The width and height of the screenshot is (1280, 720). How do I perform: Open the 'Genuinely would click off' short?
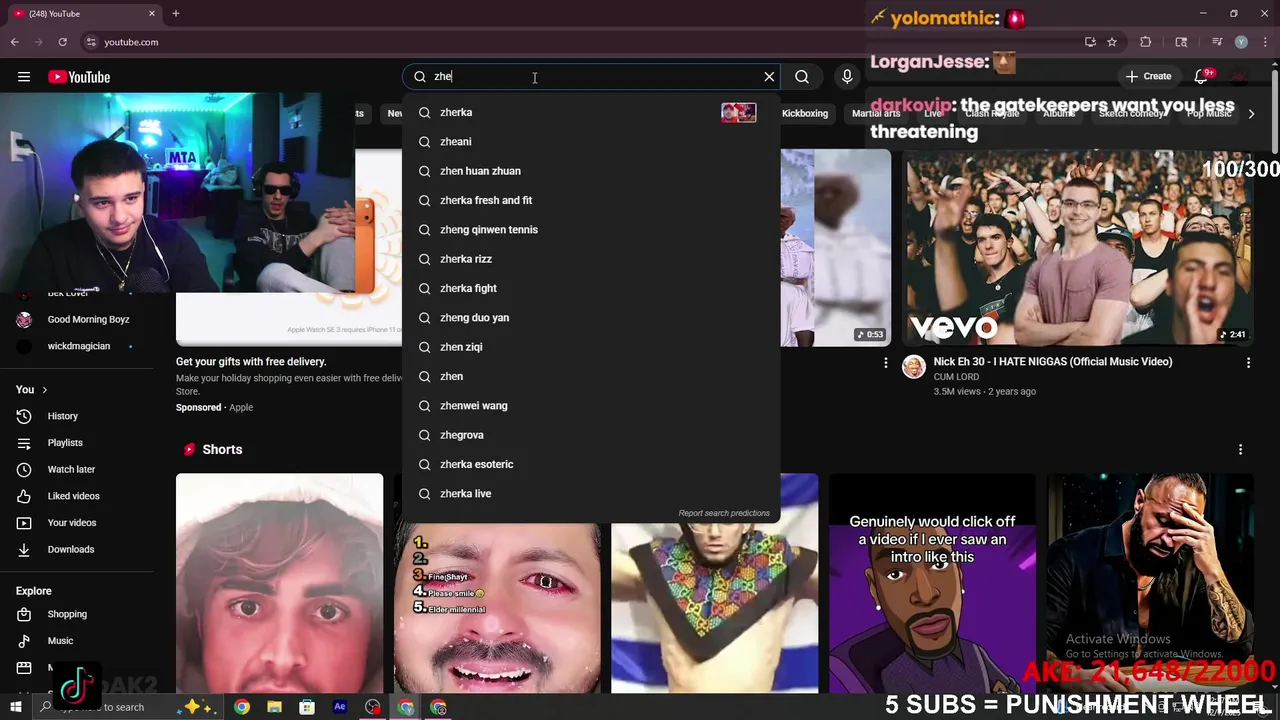click(x=932, y=583)
